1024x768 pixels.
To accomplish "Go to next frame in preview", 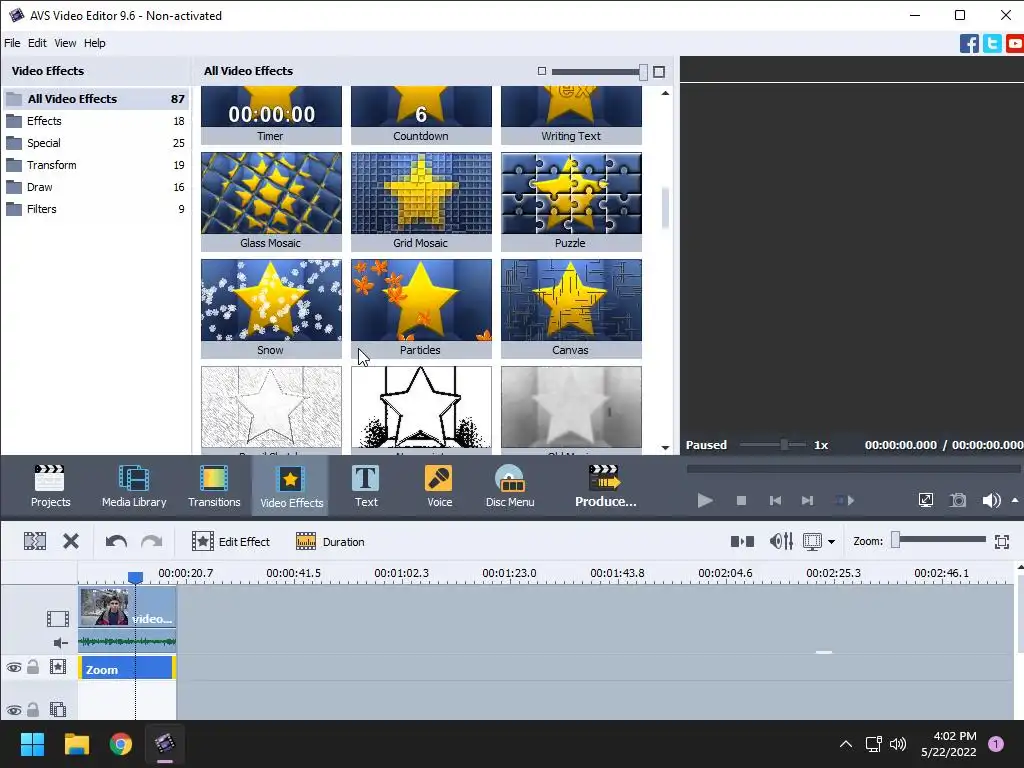I will coord(807,500).
